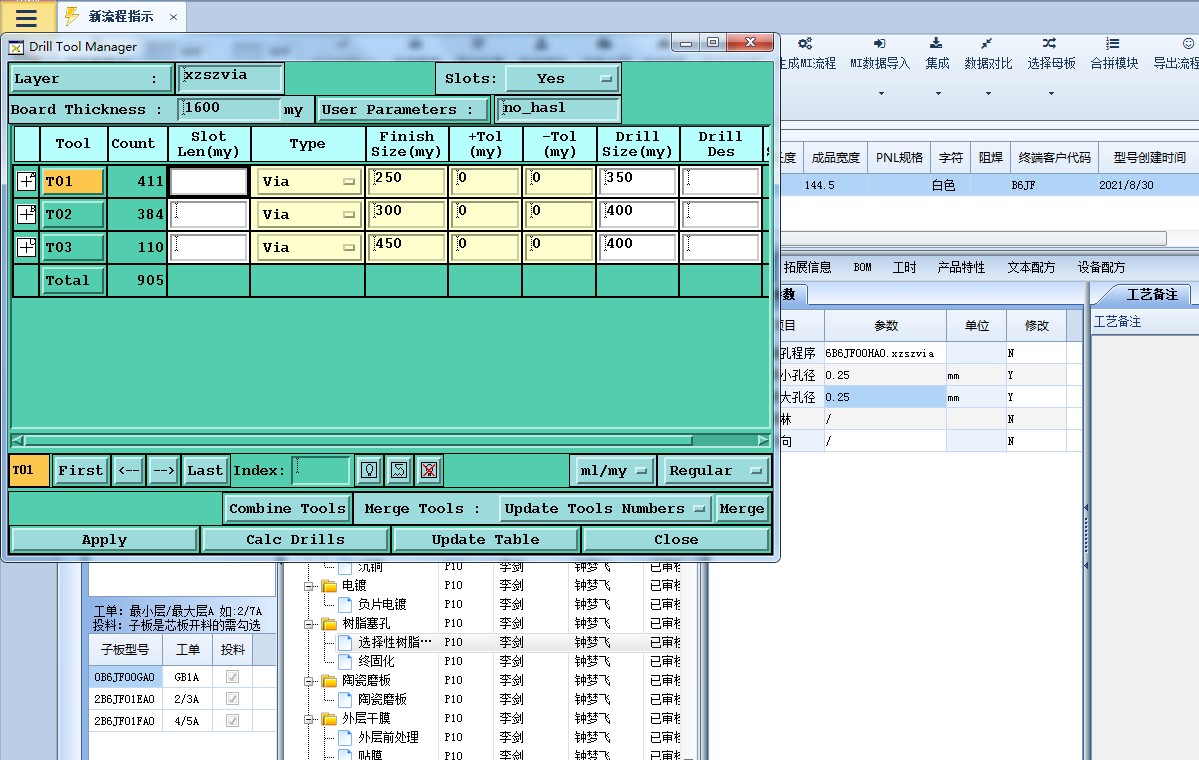Expand the T01 row plus icon
Screen dimensions: 1199x760
coord(27,181)
